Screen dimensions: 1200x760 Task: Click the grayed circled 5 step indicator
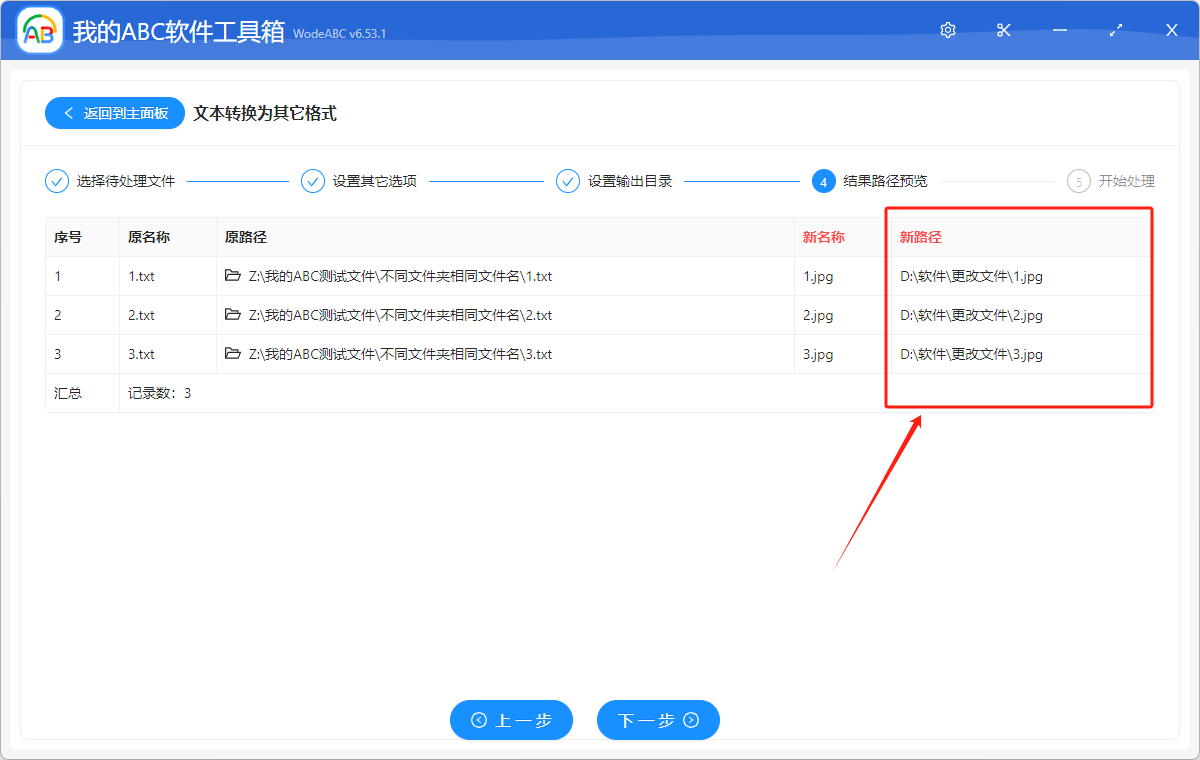point(1079,181)
